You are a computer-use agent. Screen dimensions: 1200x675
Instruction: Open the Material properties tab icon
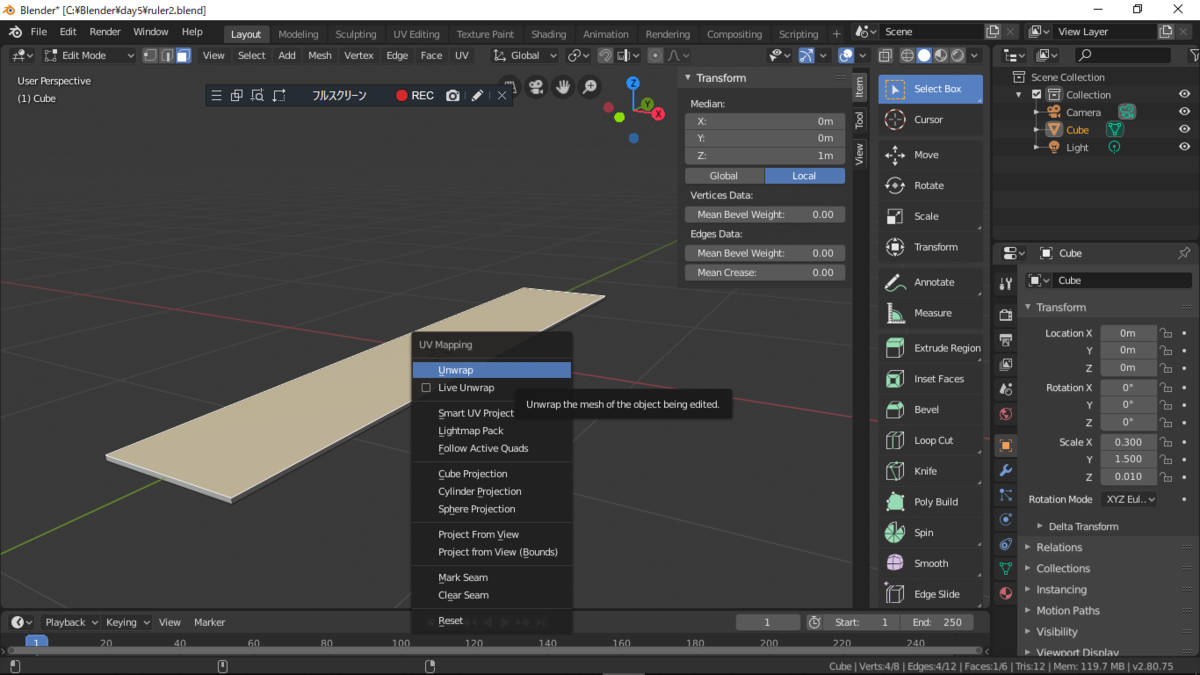coord(1006,593)
